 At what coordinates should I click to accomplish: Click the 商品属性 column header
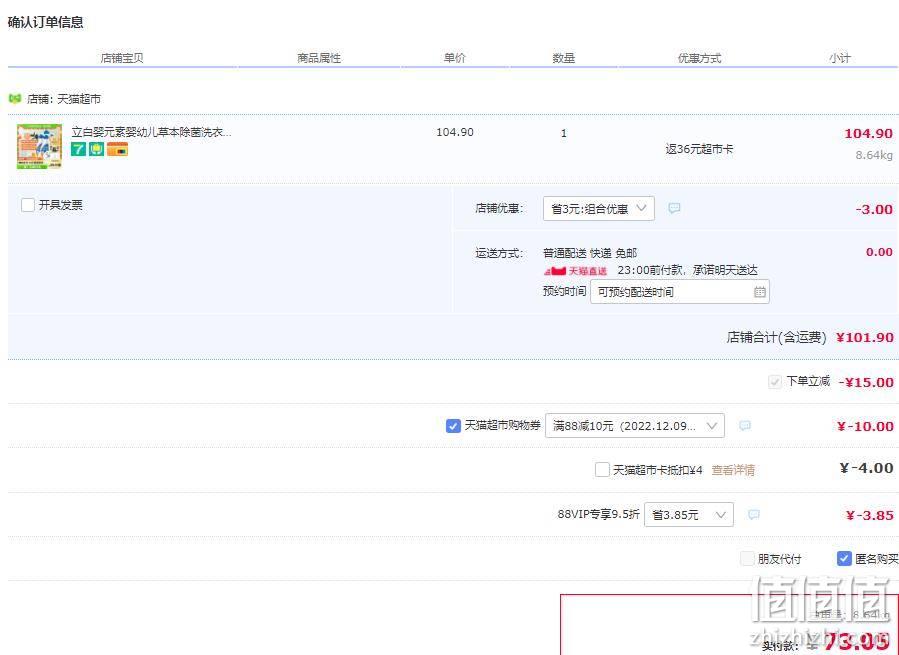click(319, 58)
